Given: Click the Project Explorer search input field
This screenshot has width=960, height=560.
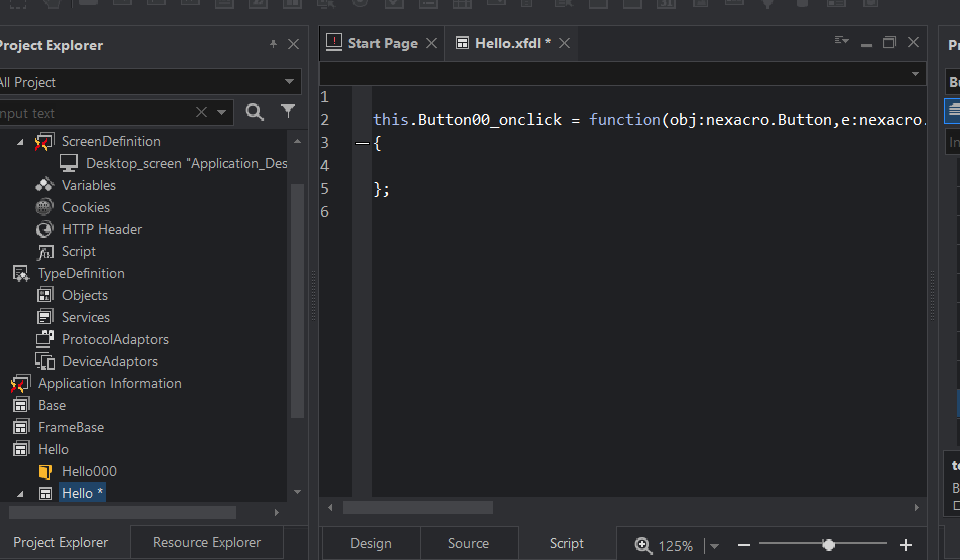Looking at the screenshot, I should pos(97,113).
